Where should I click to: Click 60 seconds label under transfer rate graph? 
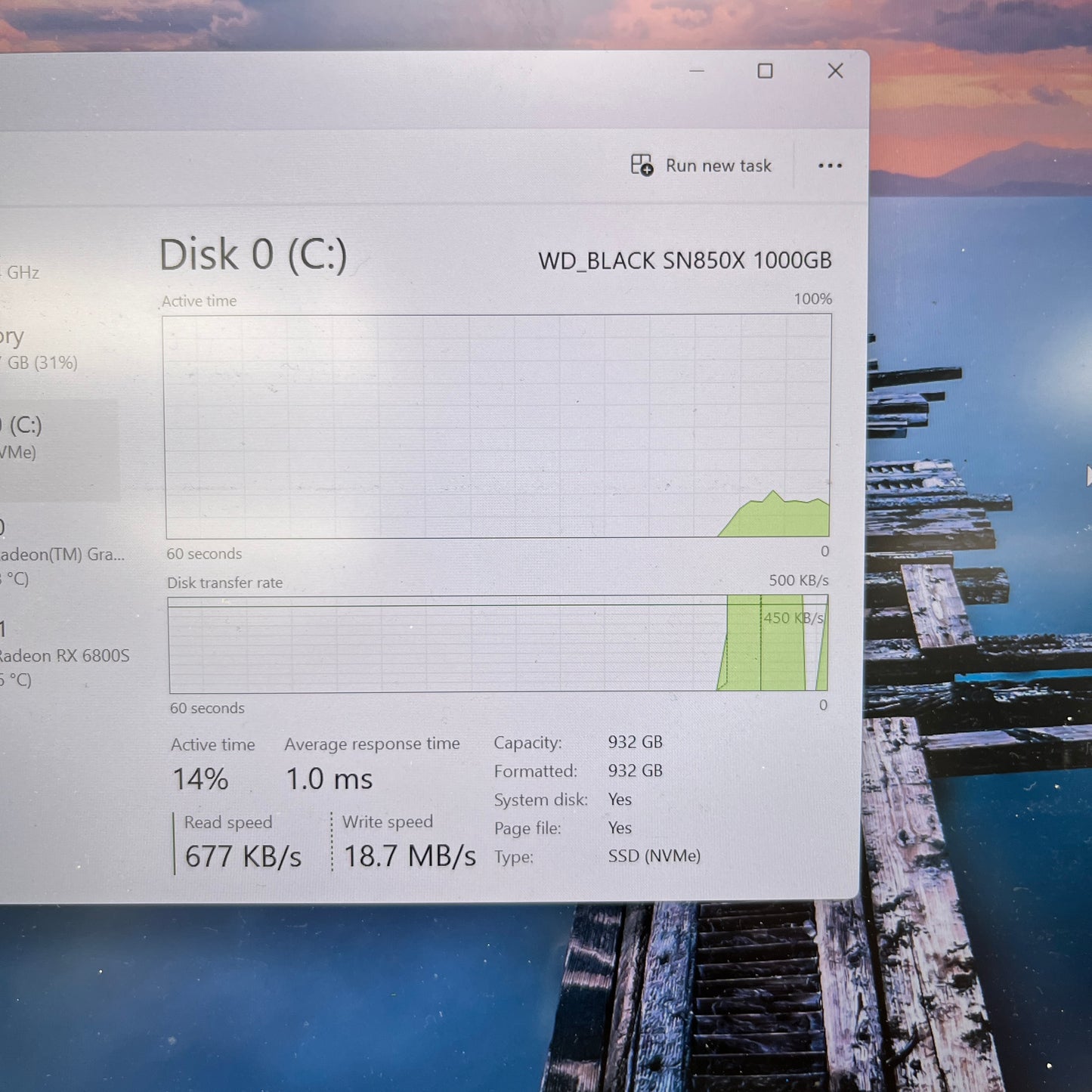coord(207,708)
